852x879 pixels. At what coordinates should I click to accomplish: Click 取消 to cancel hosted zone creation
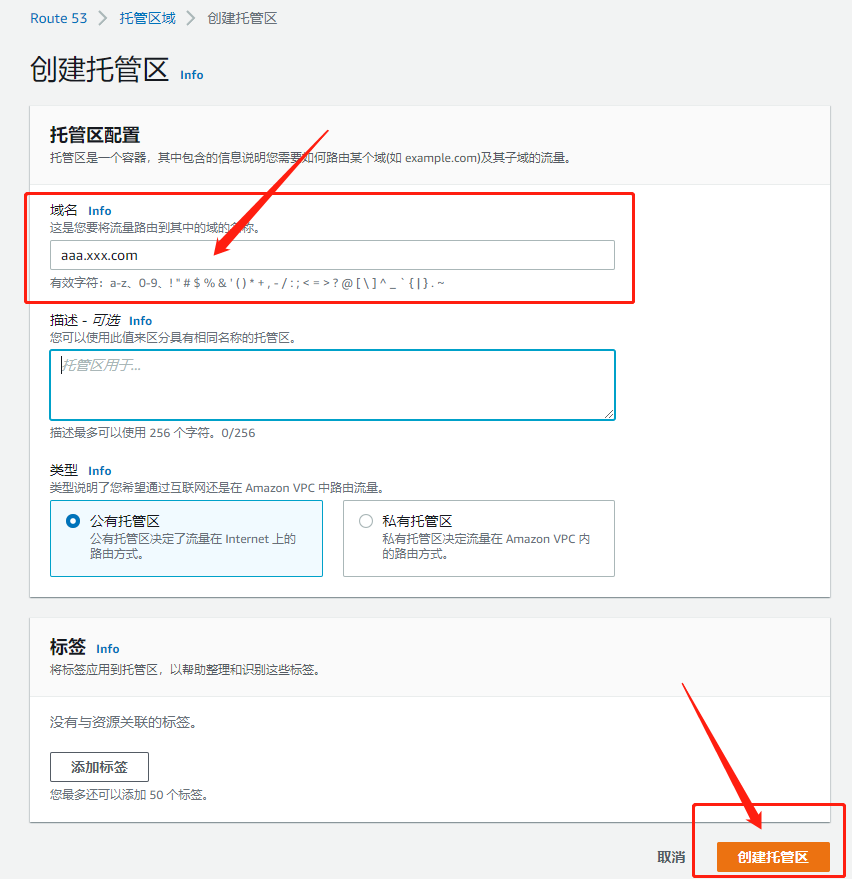click(669, 856)
